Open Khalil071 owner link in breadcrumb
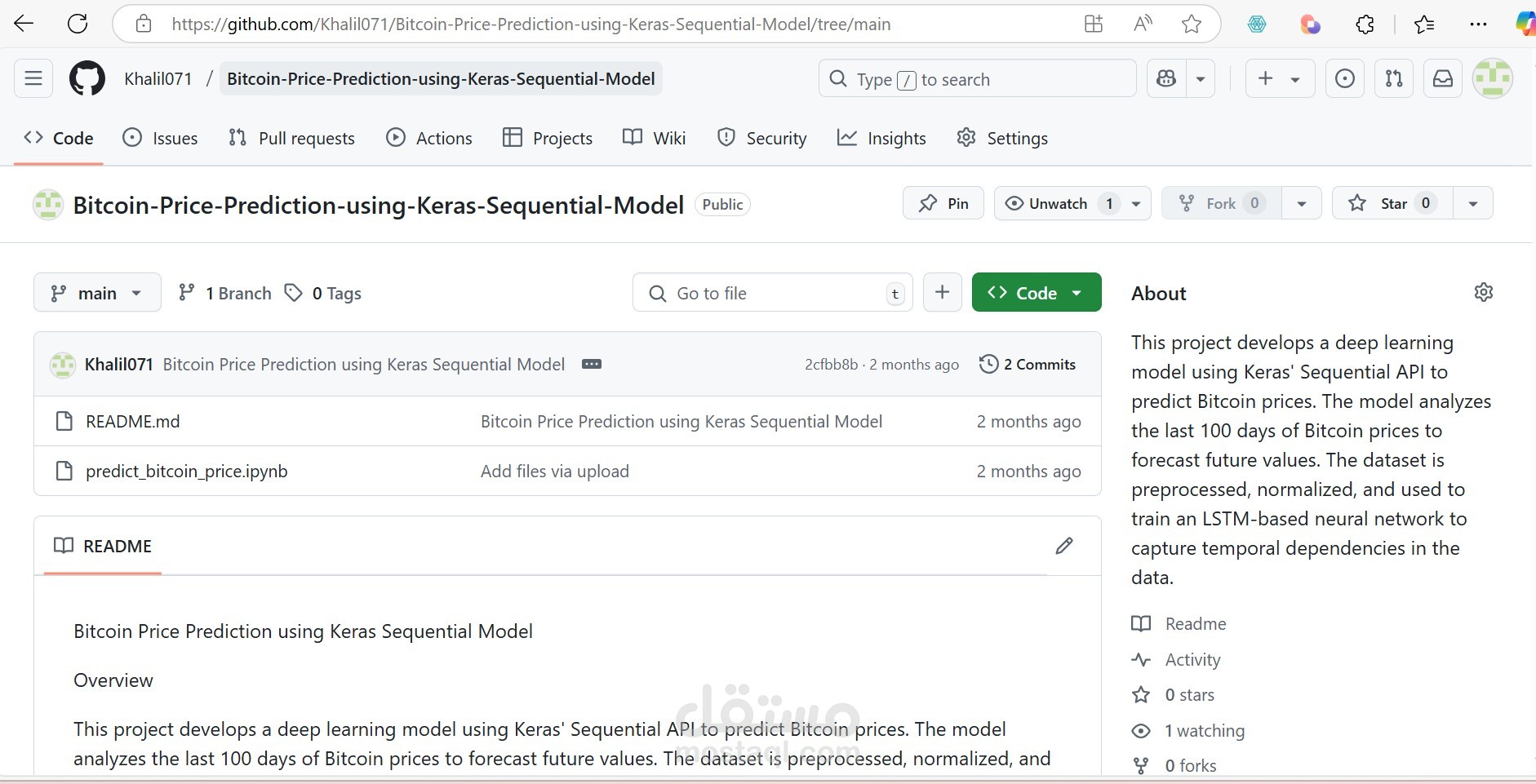Image resolution: width=1536 pixels, height=784 pixels. pos(158,79)
